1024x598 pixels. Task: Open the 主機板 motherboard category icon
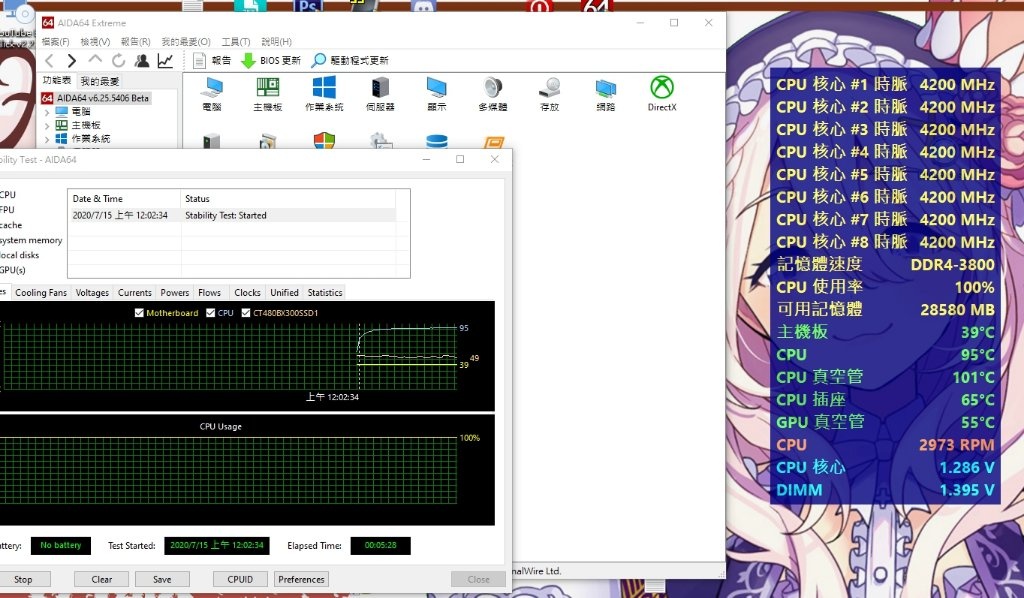tap(268, 94)
